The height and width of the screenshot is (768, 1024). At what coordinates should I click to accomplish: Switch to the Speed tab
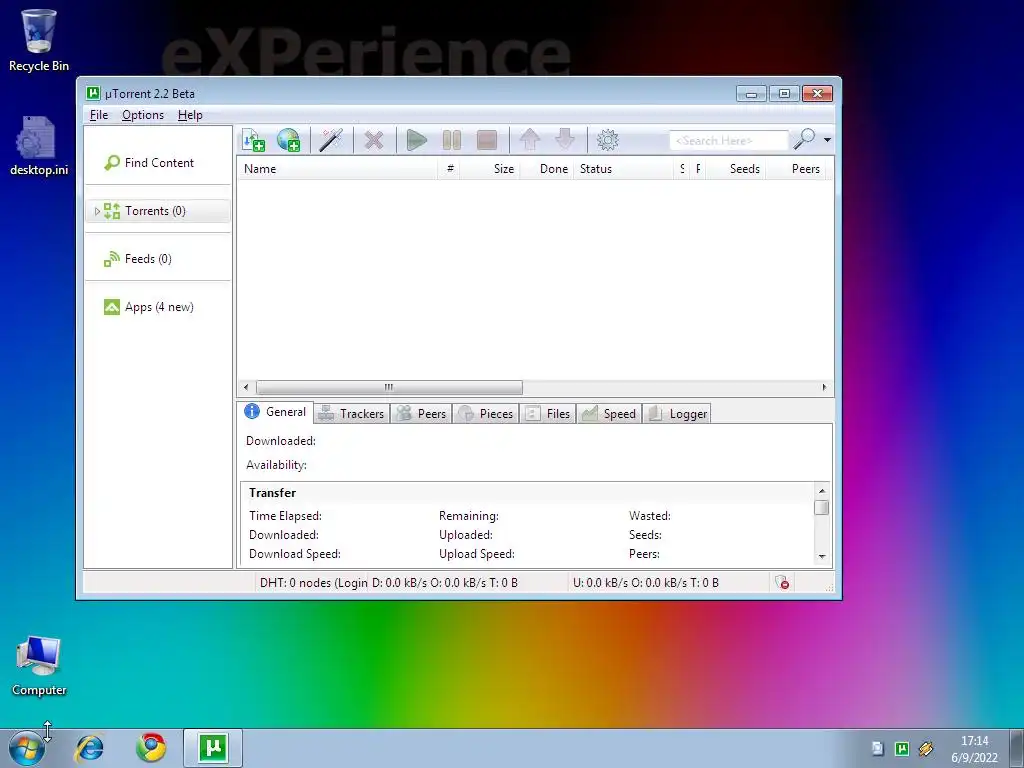609,413
